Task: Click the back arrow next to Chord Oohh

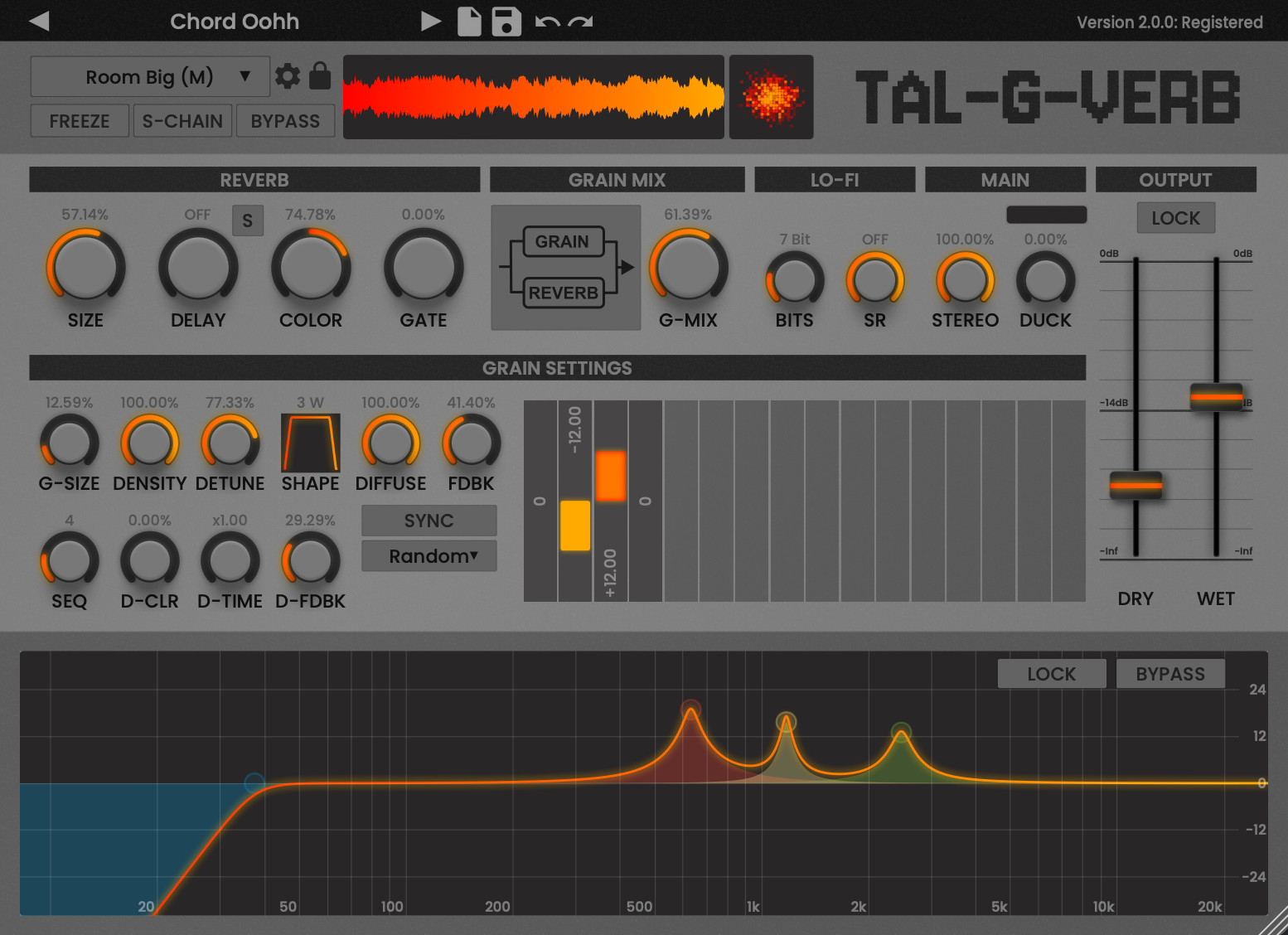Action: (39, 21)
